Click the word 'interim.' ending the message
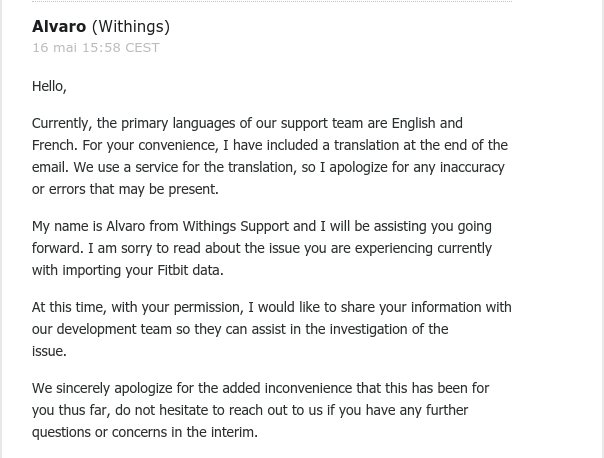 click(234, 432)
